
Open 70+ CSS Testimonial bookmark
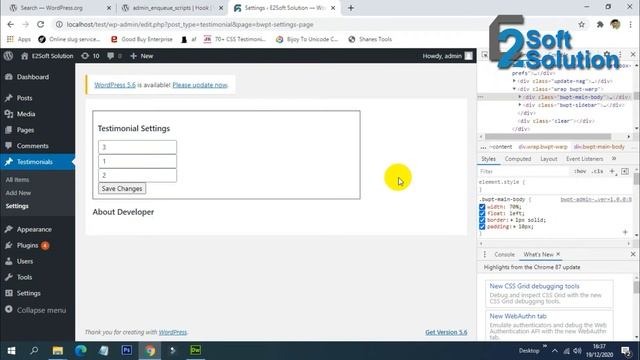(x=235, y=39)
